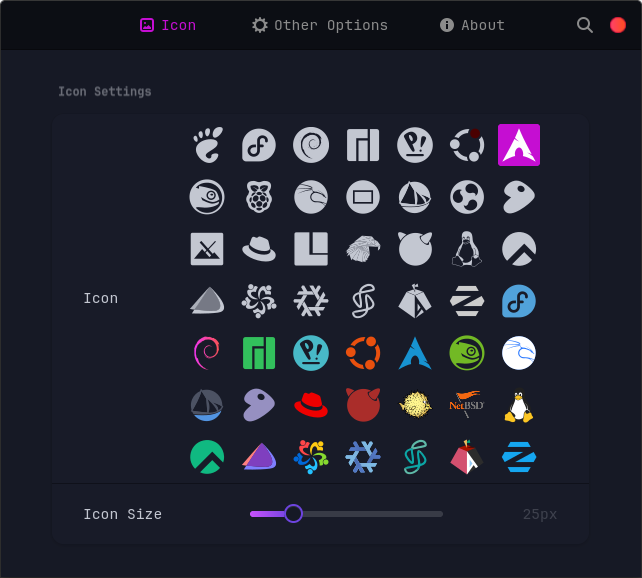The width and height of the screenshot is (642, 578).
Task: Choose the green Rocky Linux icon
Action: point(207,457)
